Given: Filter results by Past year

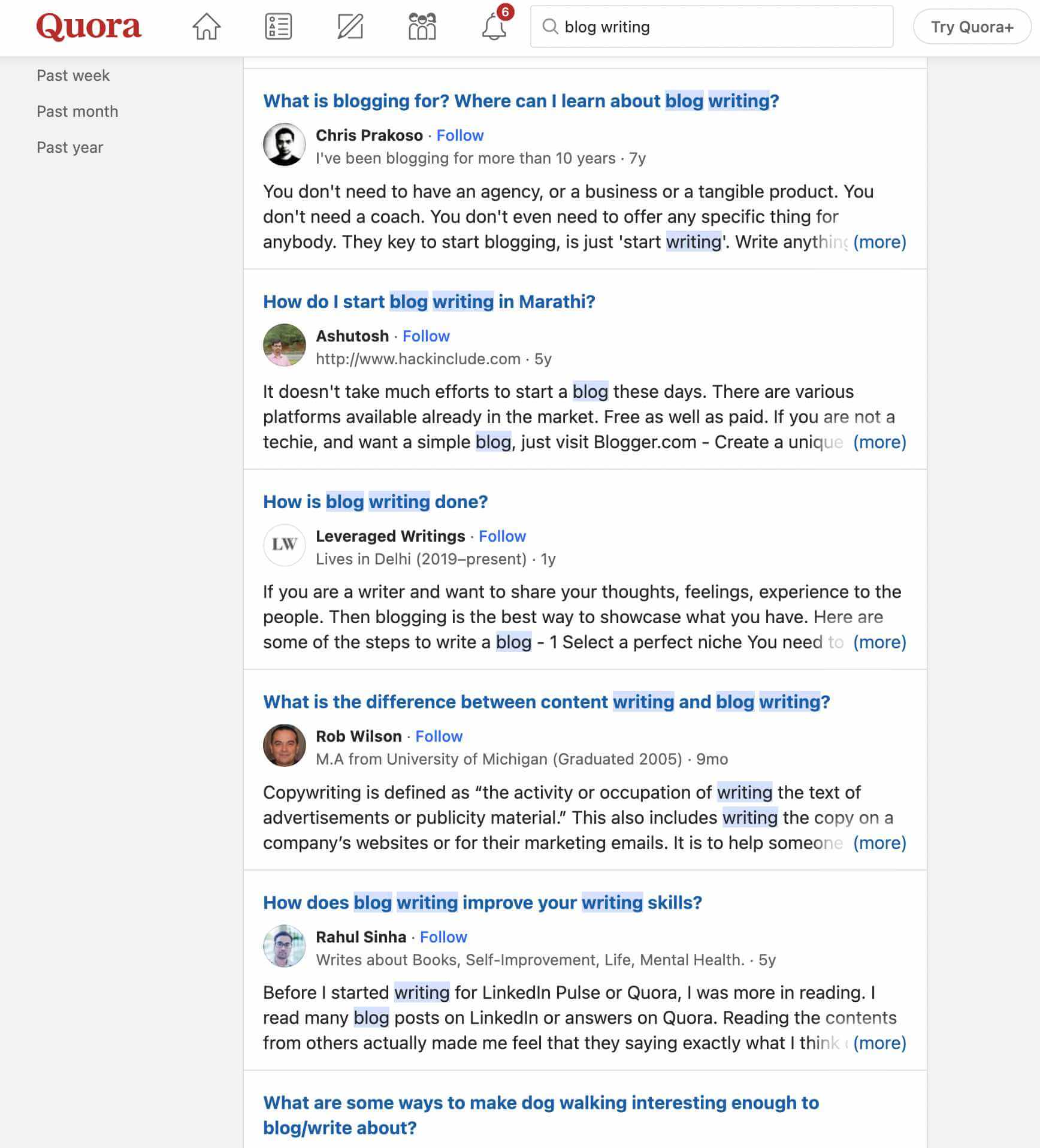Looking at the screenshot, I should point(69,147).
